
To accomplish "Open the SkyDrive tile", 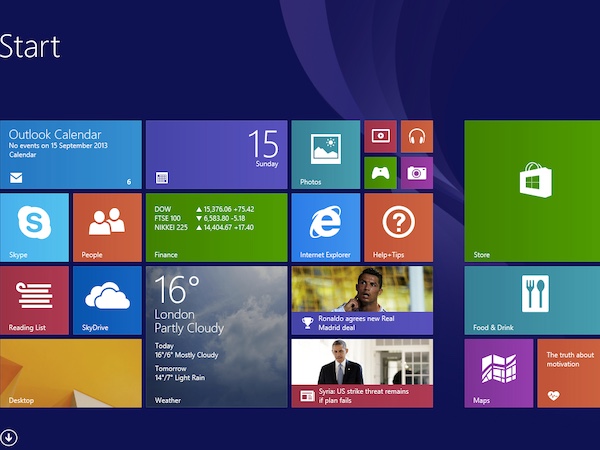I will tap(108, 300).
